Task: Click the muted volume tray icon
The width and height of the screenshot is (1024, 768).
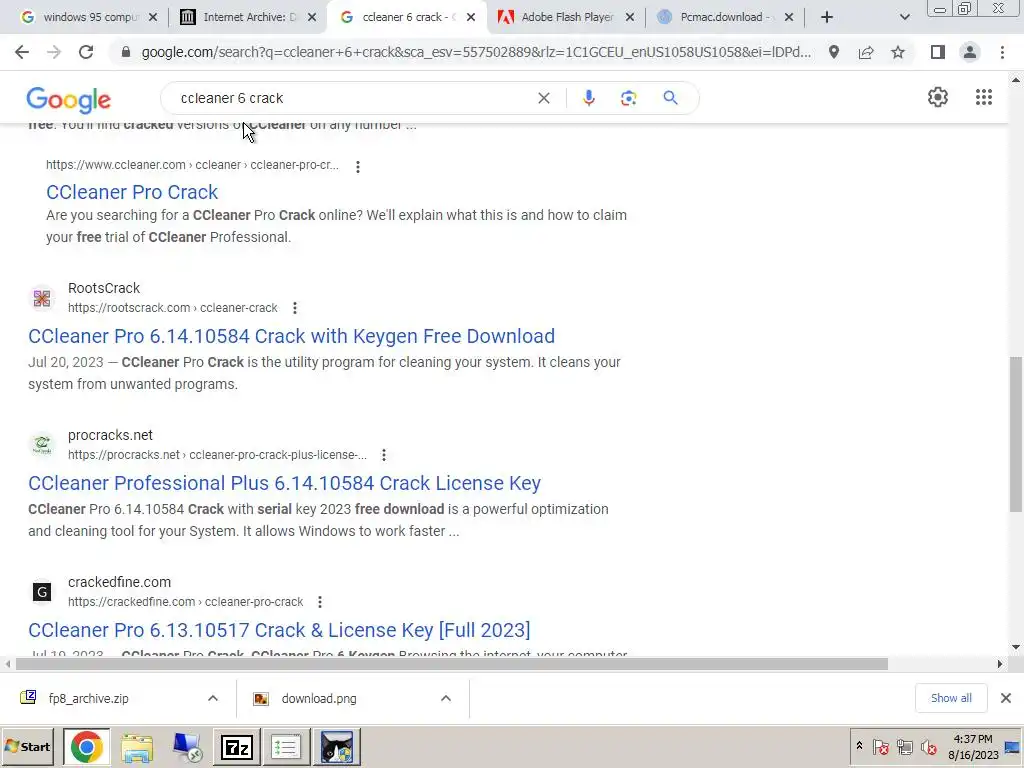Action: (928, 746)
